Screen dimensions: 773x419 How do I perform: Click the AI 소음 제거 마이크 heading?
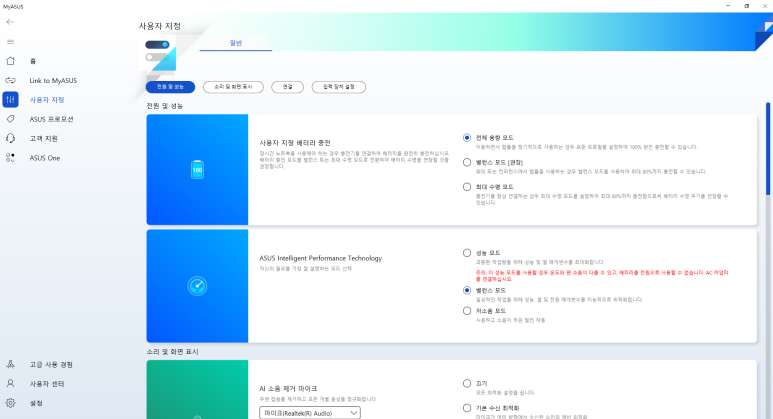coord(288,388)
